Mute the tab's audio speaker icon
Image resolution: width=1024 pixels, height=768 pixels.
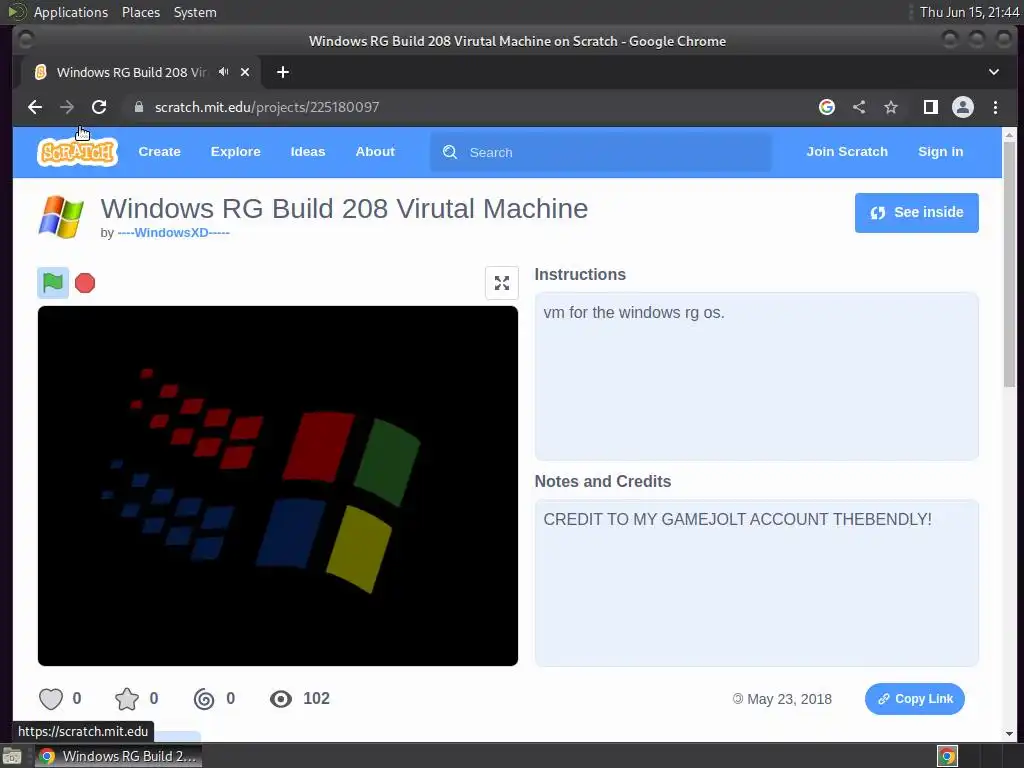(x=223, y=72)
